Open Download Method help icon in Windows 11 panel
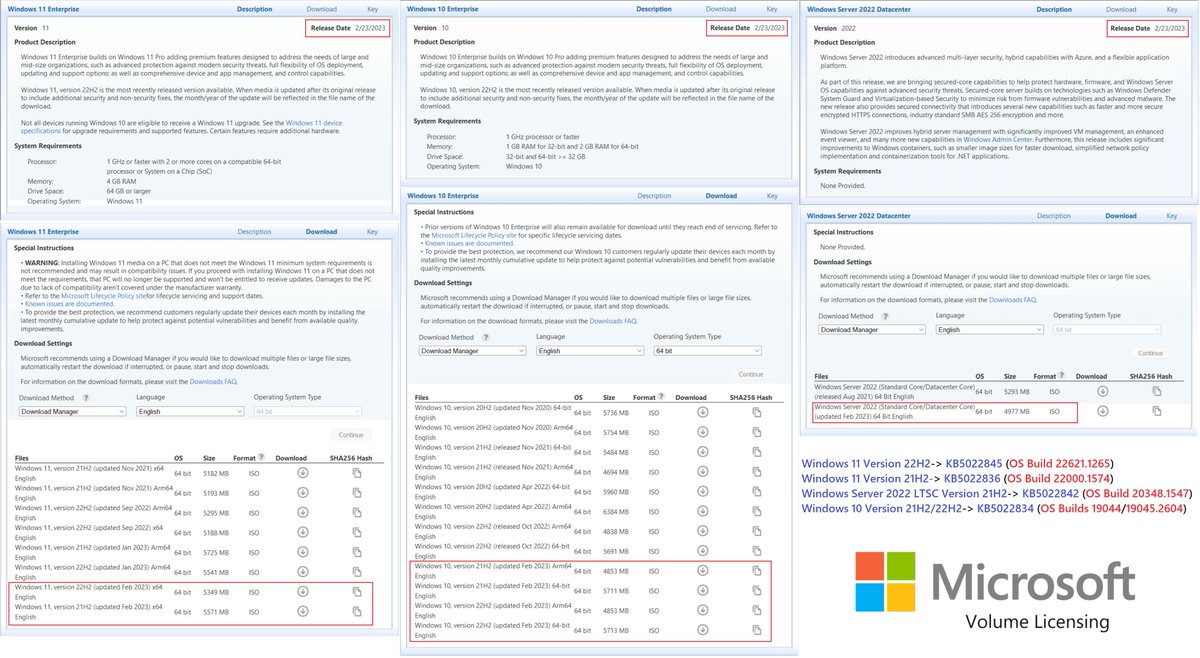The width and height of the screenshot is (1200, 658). click(86, 398)
